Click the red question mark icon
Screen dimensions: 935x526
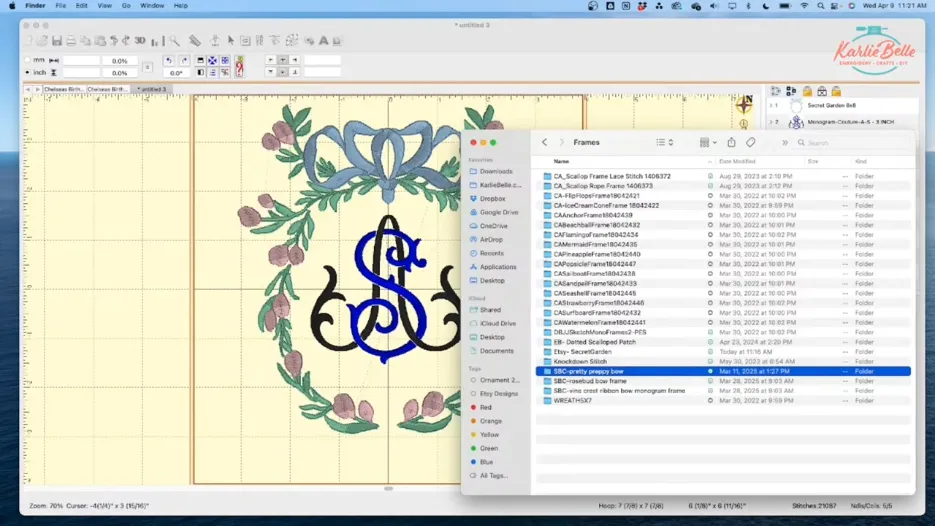(239, 66)
